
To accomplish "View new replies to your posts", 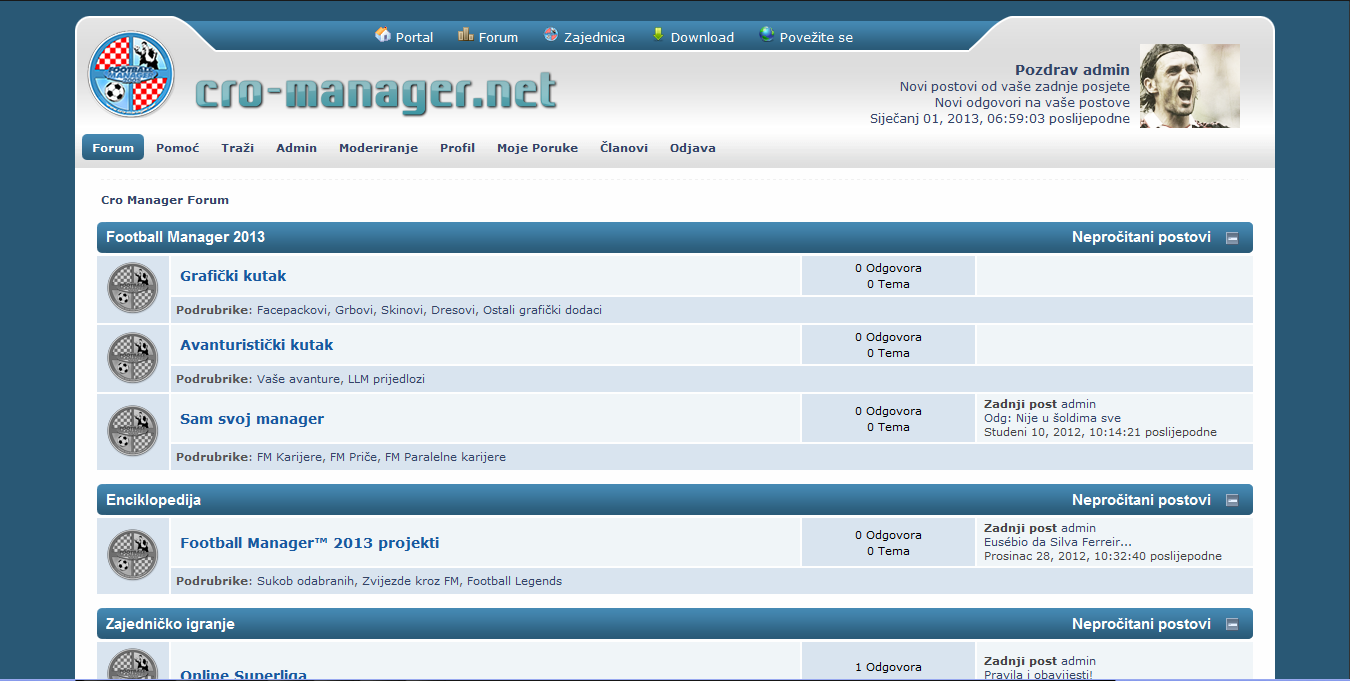I will coord(1032,102).
